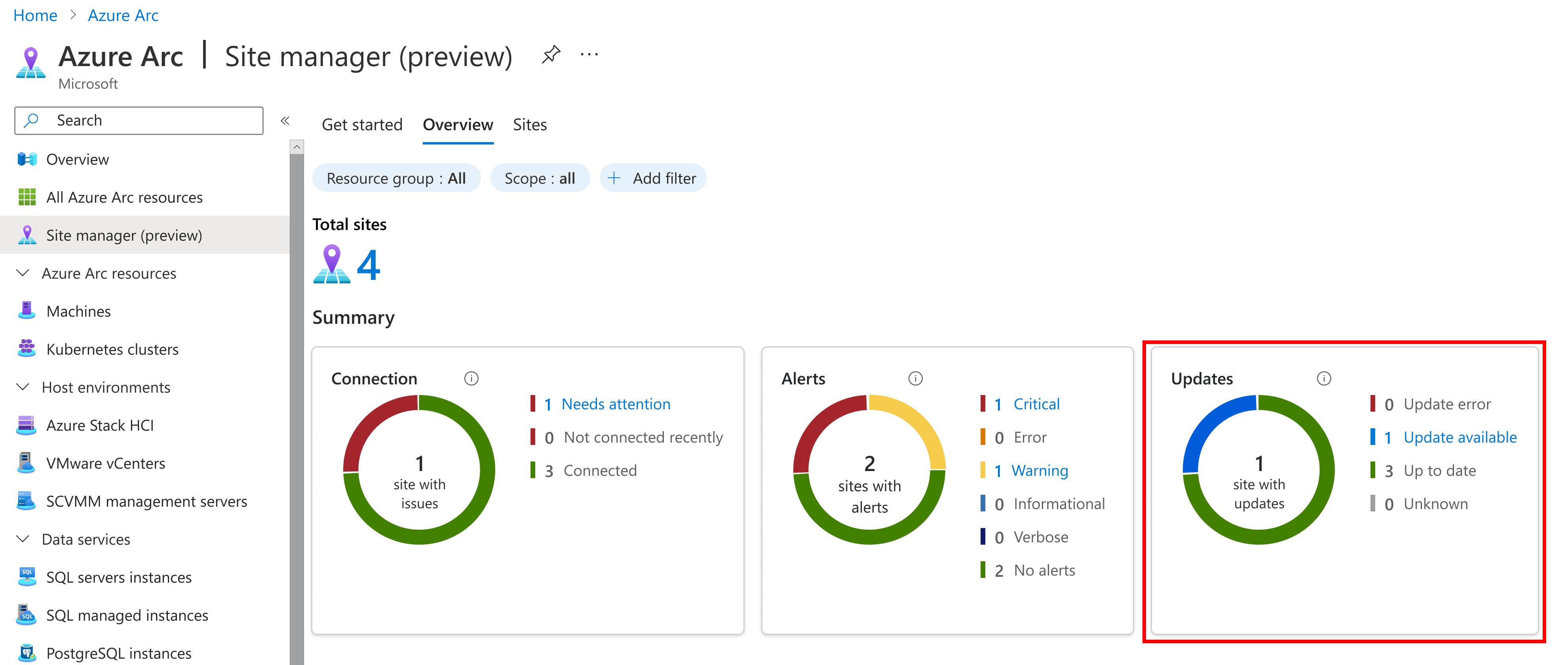Click the Alerts info icon
The width and height of the screenshot is (1568, 665).
click(x=915, y=378)
